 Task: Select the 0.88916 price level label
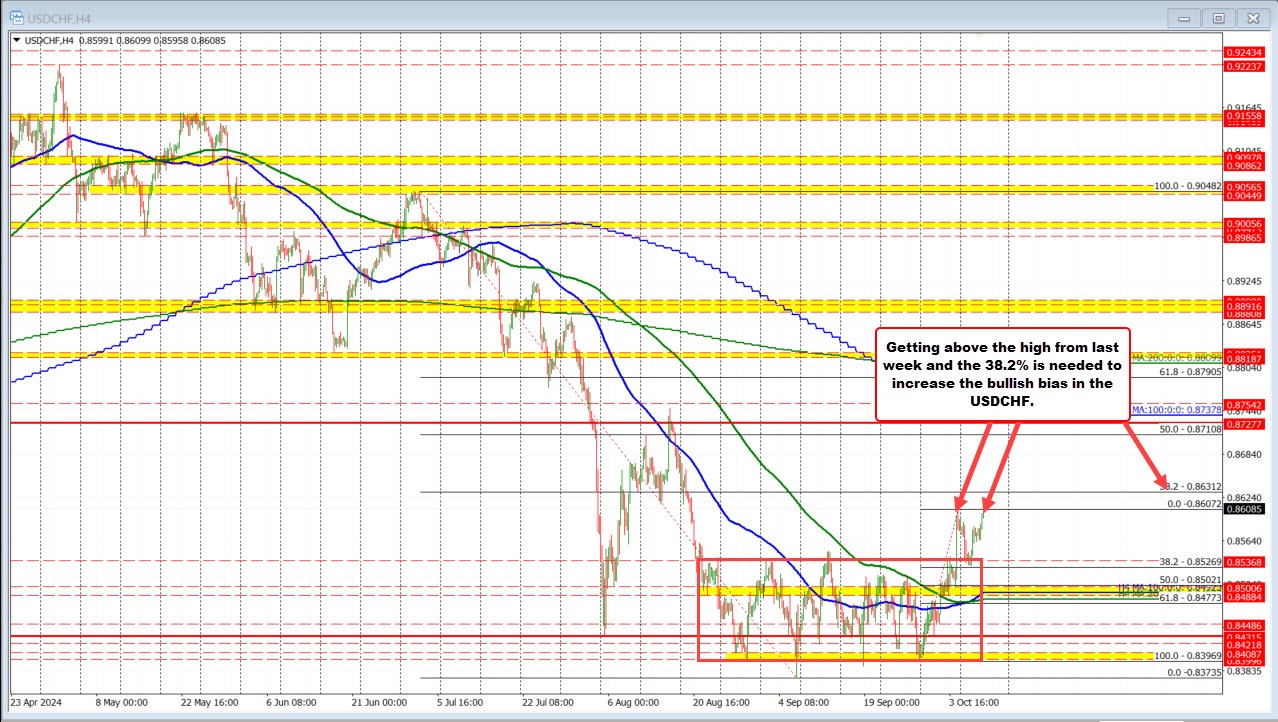(1245, 305)
